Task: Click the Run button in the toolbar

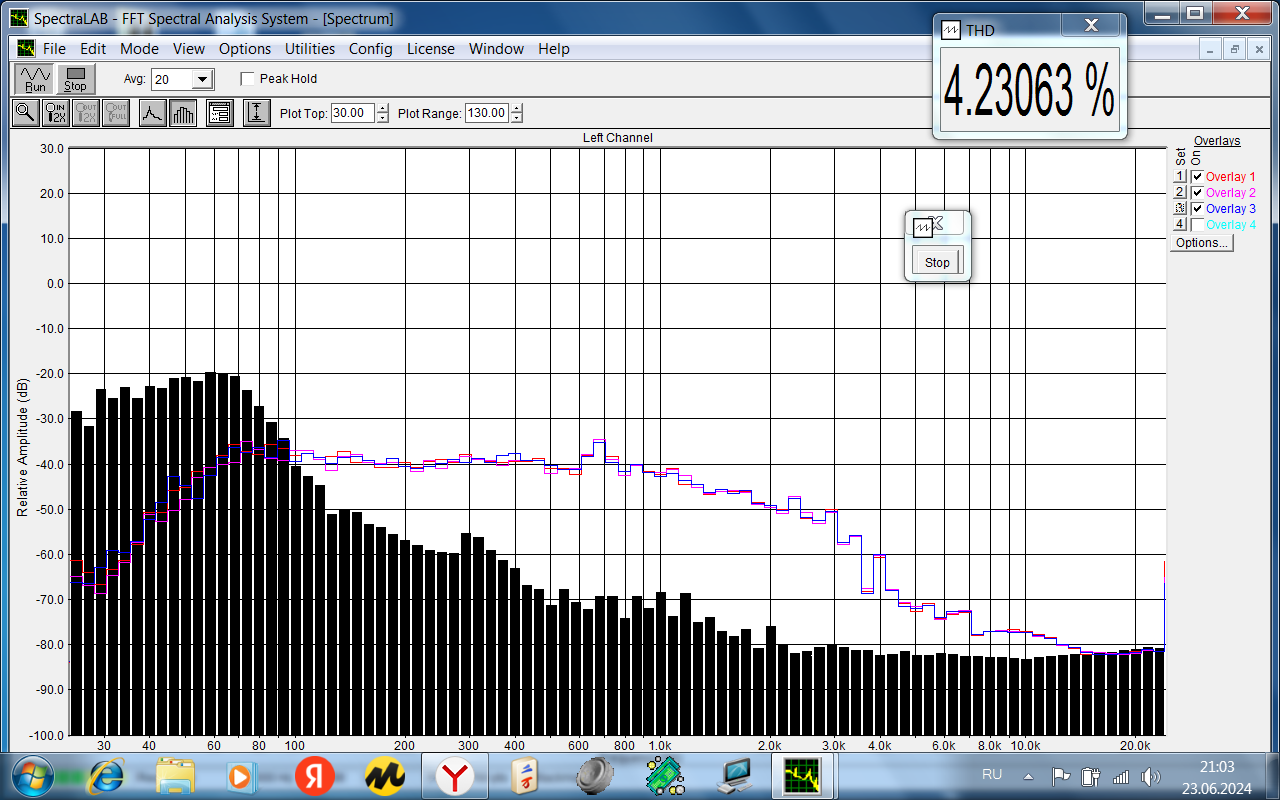Action: coord(36,79)
